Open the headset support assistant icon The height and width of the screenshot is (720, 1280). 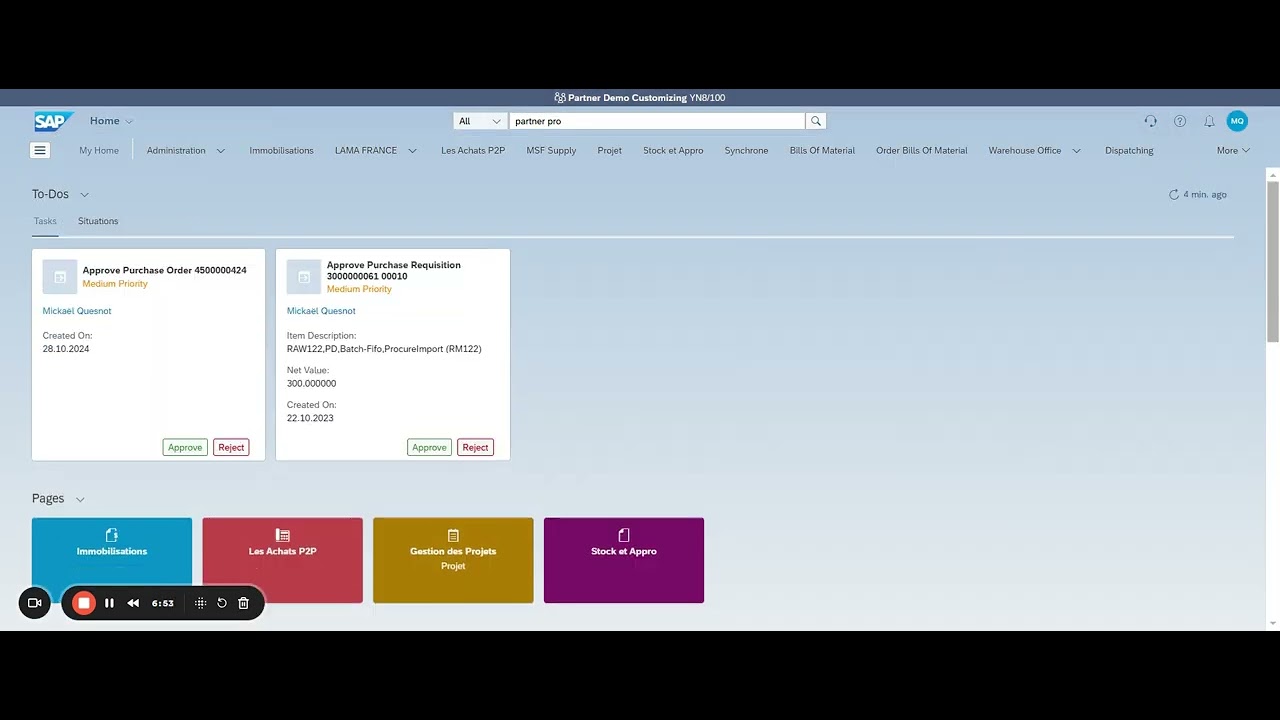(1150, 121)
